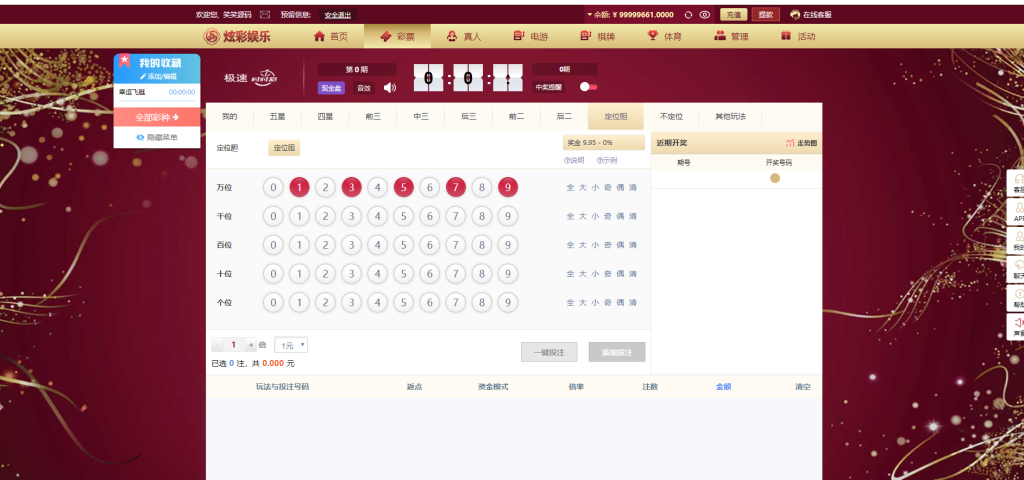
Task: Hide balance using the eye icon
Action: point(705,15)
